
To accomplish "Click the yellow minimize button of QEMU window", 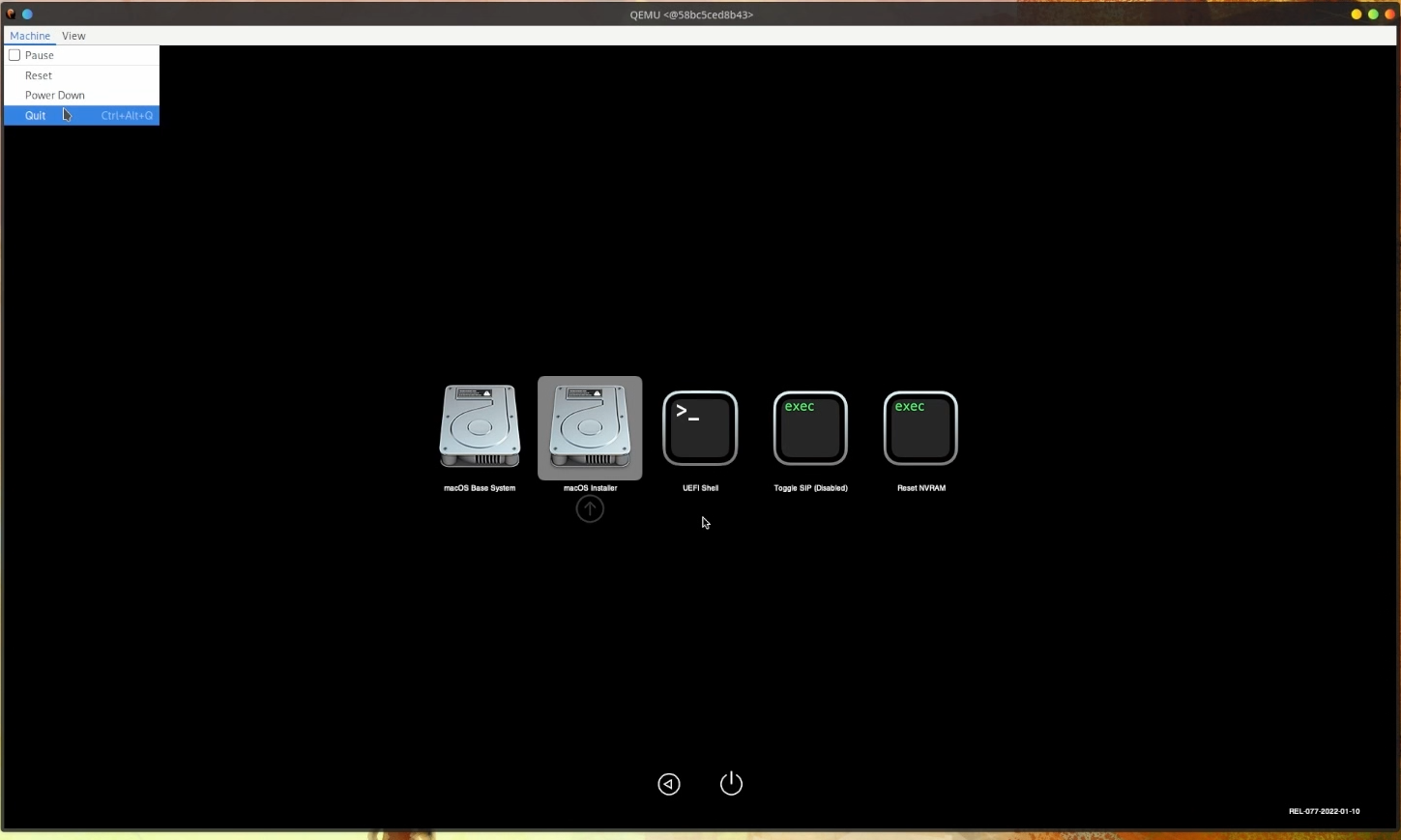I will (x=1357, y=14).
